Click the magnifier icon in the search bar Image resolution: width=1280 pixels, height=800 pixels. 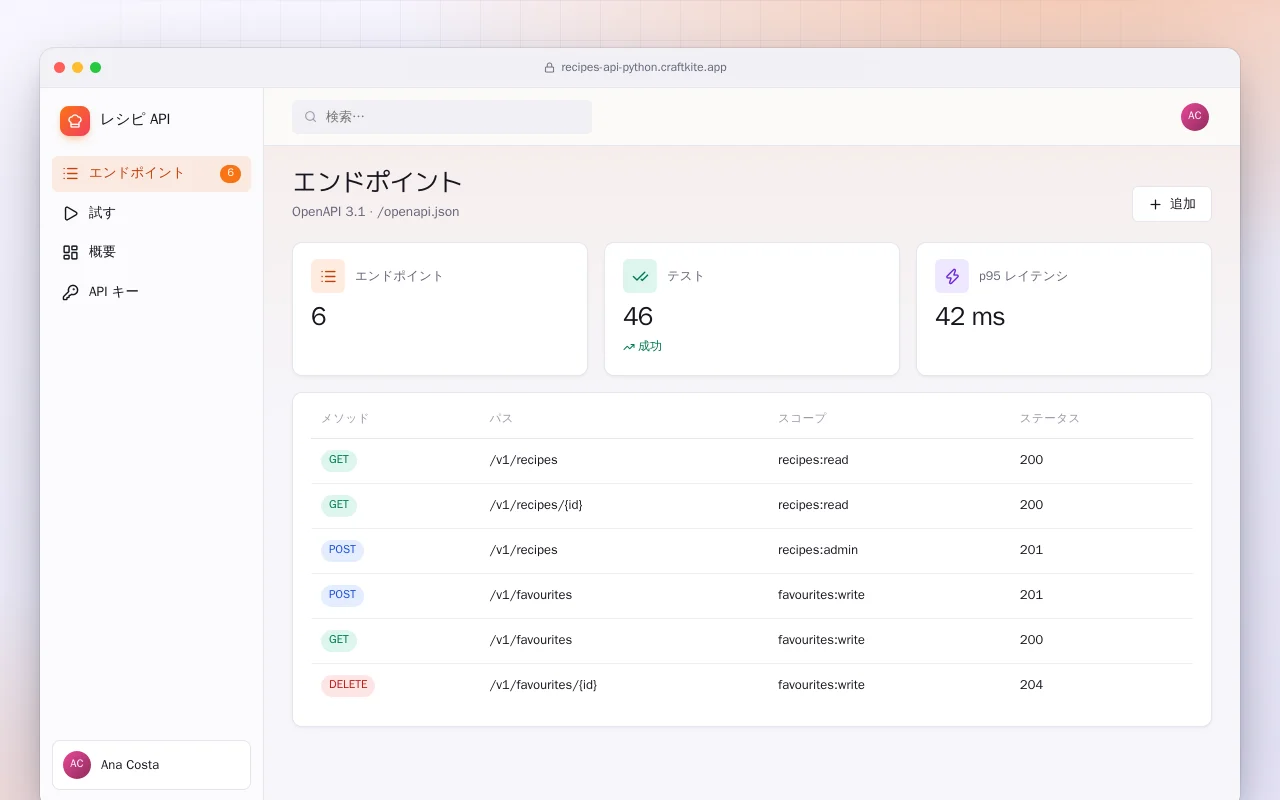click(311, 117)
